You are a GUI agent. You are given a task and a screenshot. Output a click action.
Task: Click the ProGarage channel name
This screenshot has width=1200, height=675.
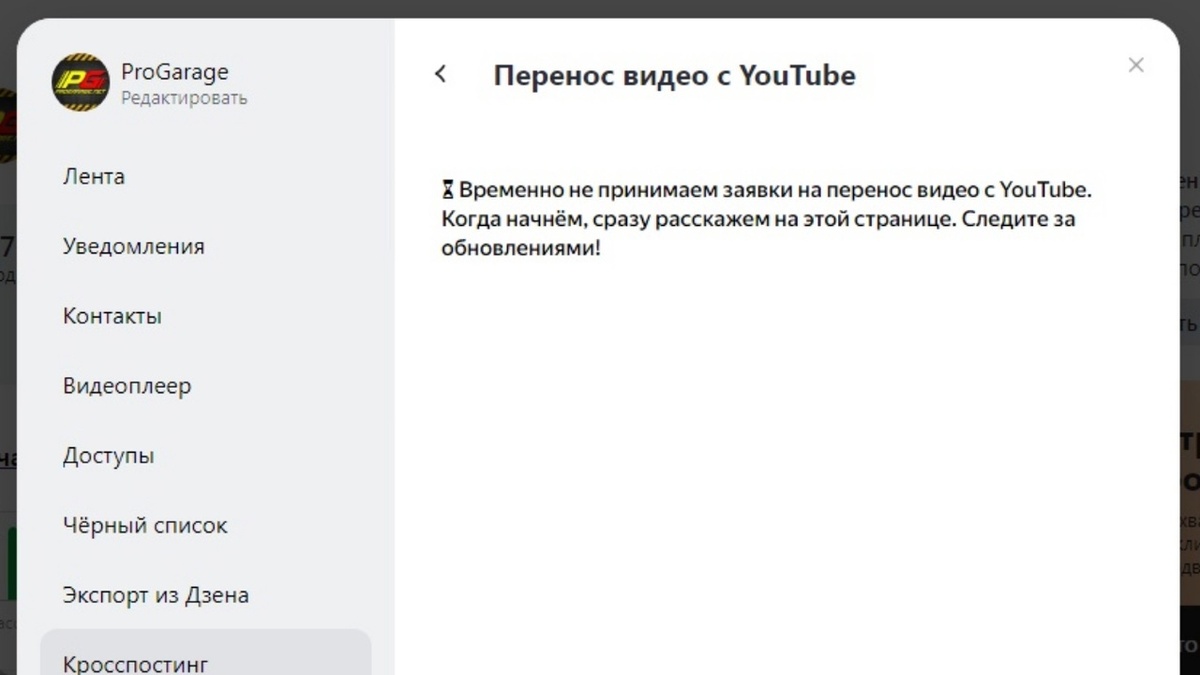pyautogui.click(x=175, y=72)
